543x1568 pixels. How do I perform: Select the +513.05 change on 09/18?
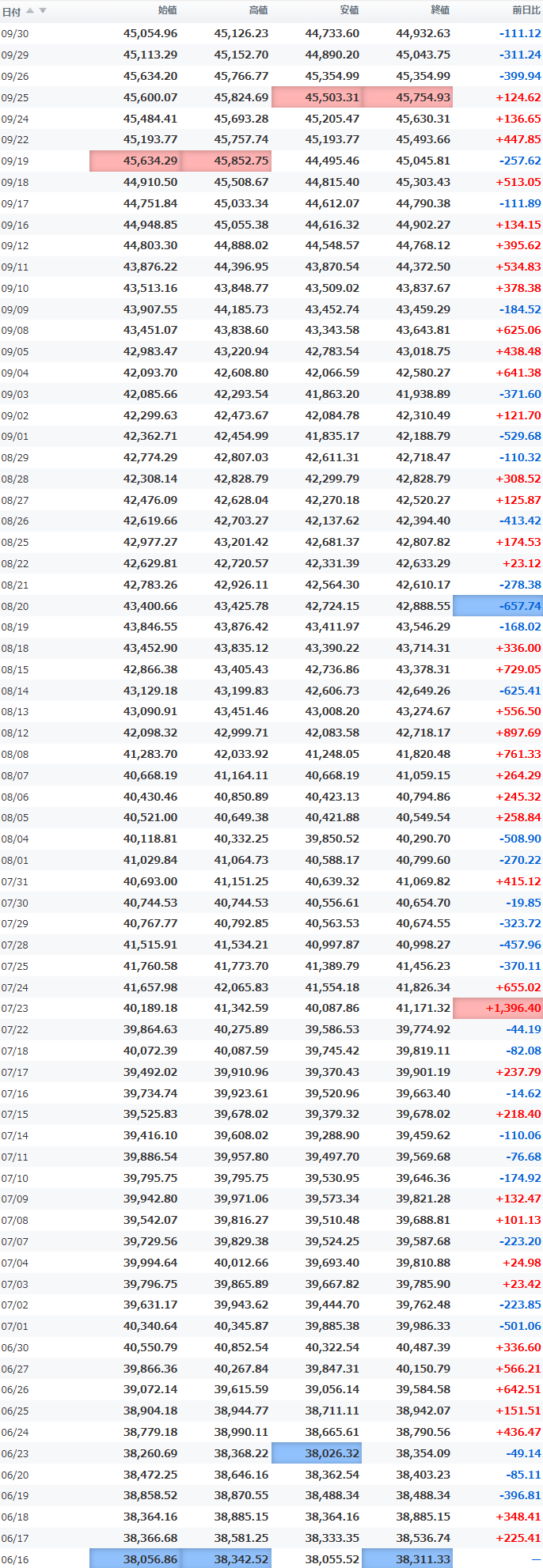(518, 182)
